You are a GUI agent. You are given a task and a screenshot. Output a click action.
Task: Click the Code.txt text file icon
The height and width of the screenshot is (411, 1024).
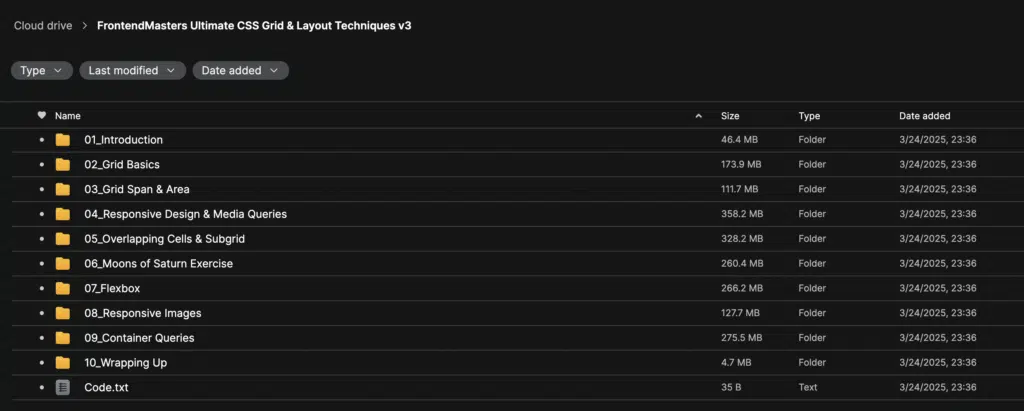[x=63, y=387]
